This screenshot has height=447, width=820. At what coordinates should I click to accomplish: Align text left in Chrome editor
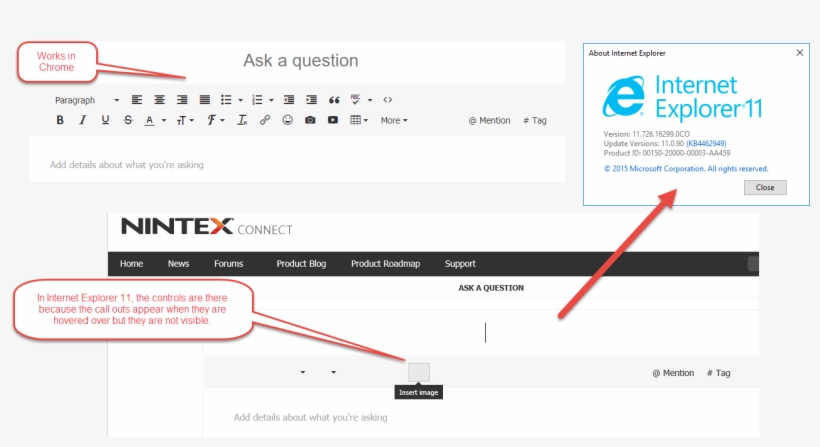136,100
